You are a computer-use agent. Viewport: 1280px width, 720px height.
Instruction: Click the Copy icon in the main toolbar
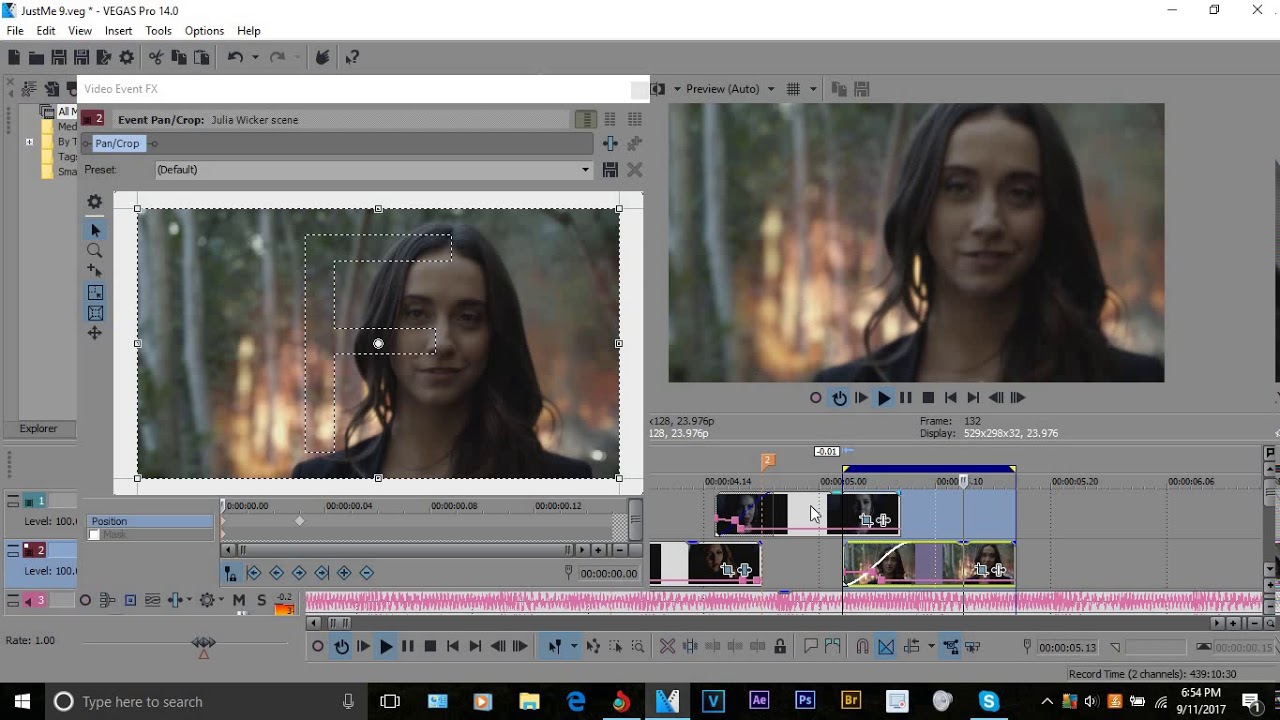click(x=179, y=58)
